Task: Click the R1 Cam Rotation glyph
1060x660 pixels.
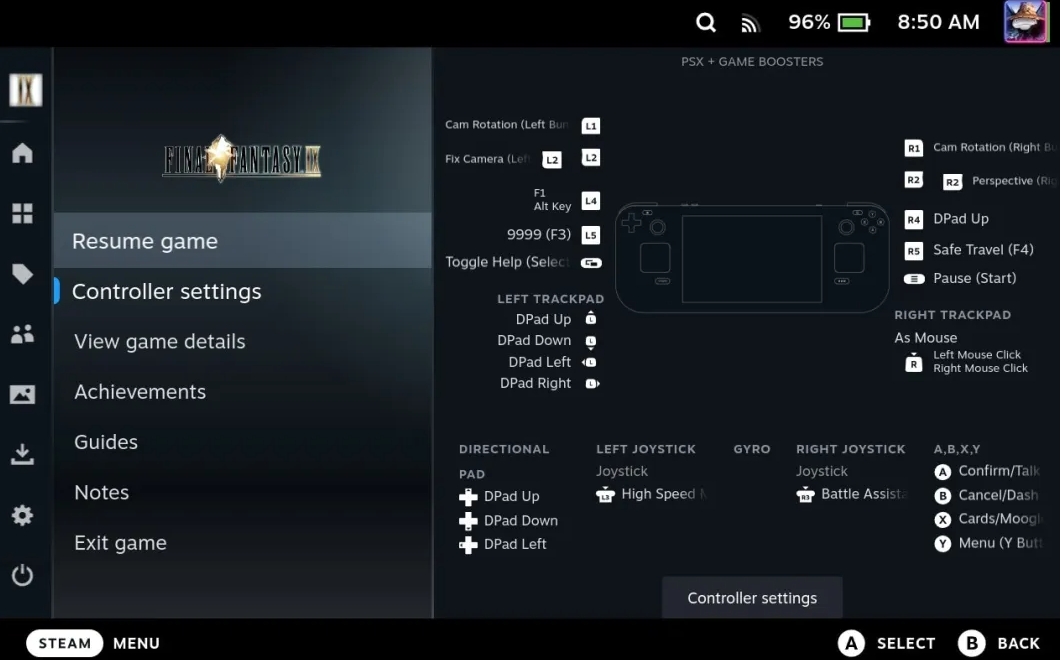Action: (x=914, y=148)
